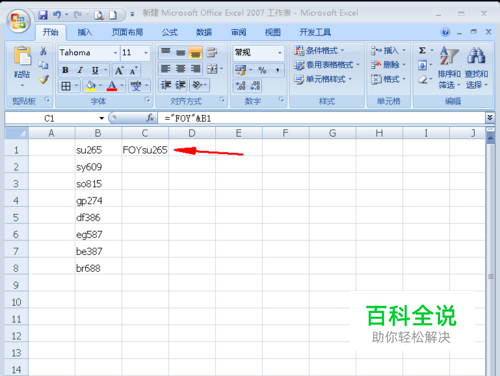Increase the cell indent
The height and width of the screenshot is (376, 500).
[x=180, y=85]
